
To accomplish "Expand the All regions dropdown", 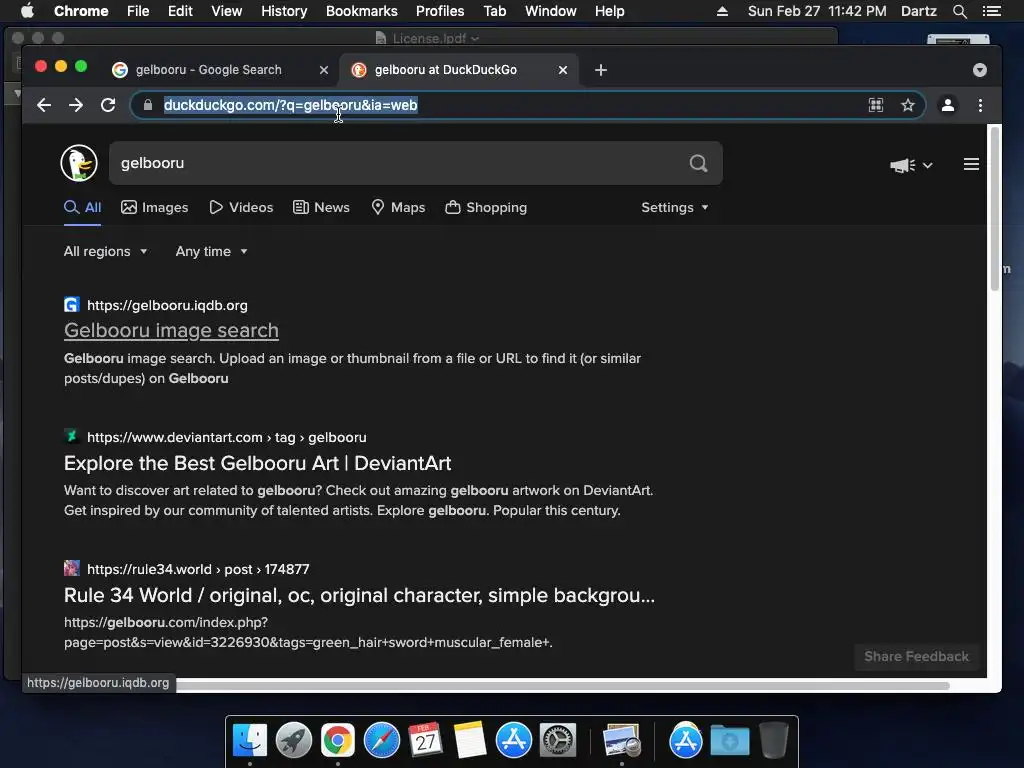I will (x=105, y=251).
